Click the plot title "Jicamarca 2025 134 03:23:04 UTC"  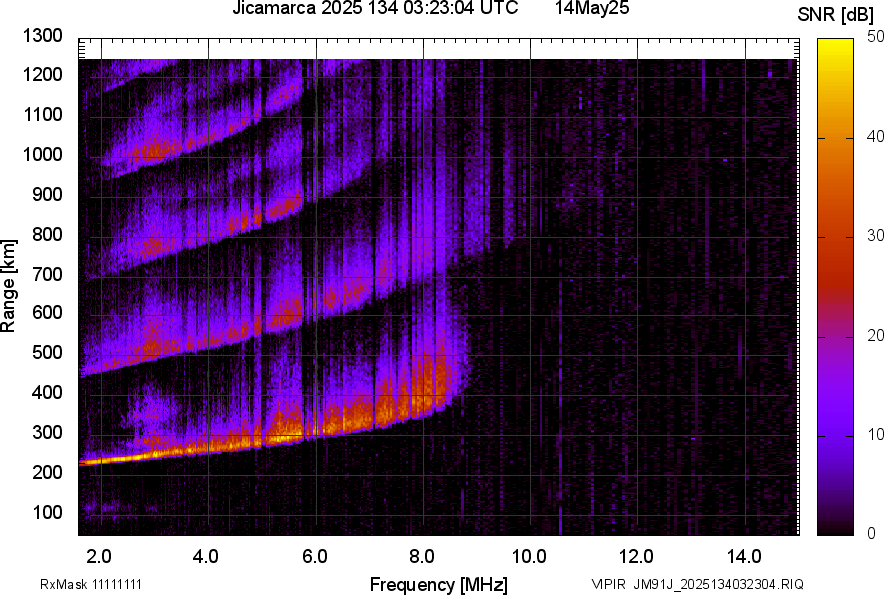(375, 8)
